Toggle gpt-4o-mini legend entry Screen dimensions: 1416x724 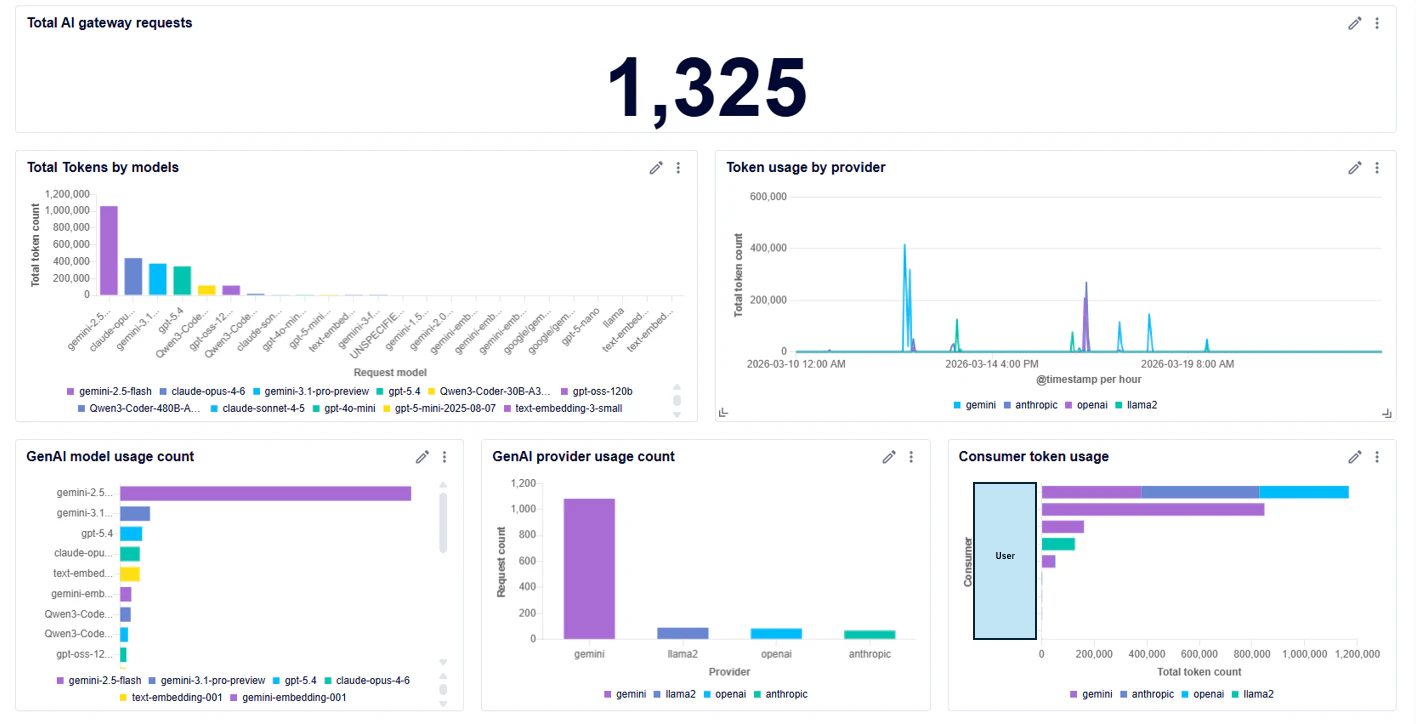click(x=344, y=408)
